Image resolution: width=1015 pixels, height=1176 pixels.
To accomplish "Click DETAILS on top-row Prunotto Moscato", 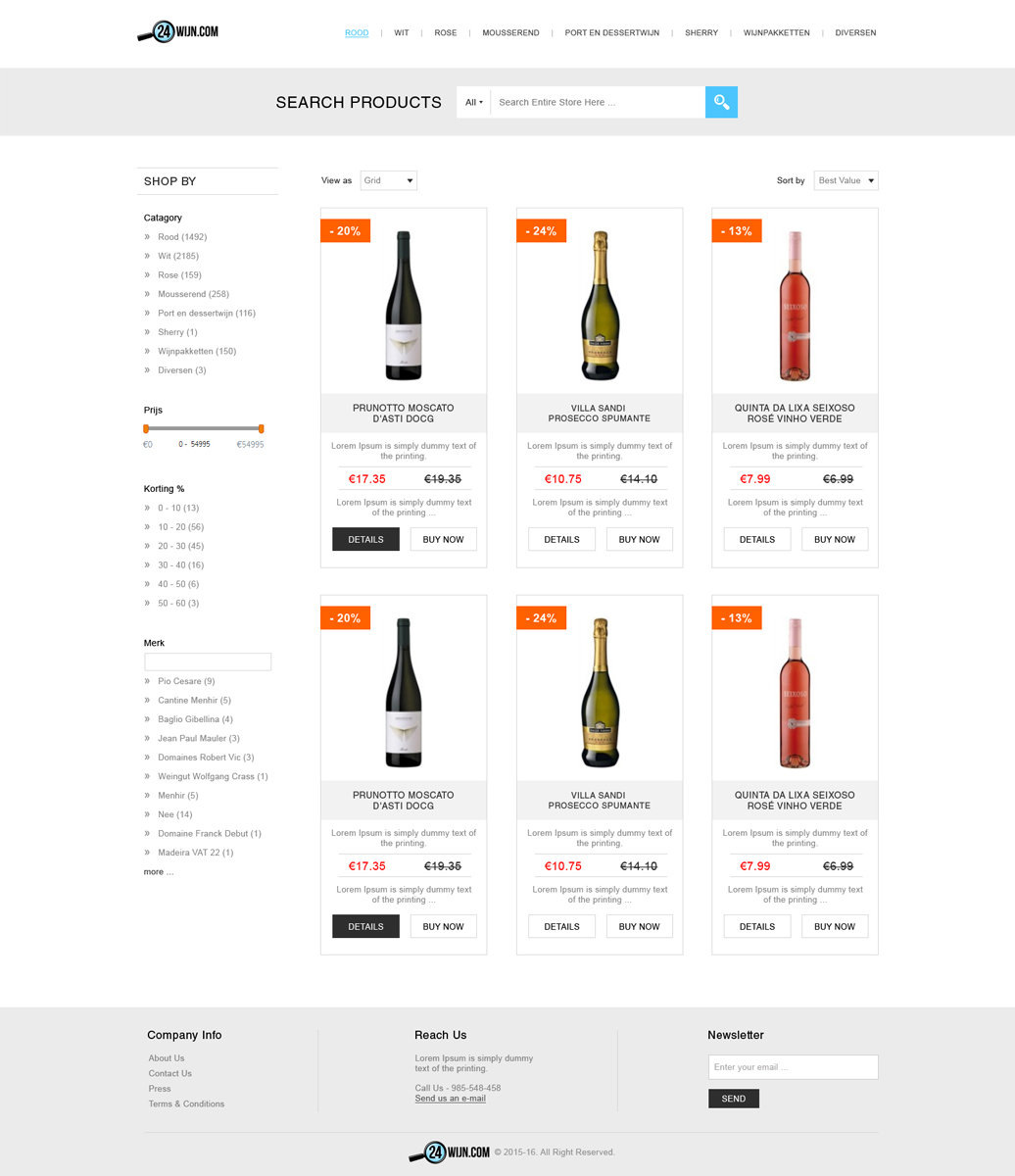I will click(365, 539).
